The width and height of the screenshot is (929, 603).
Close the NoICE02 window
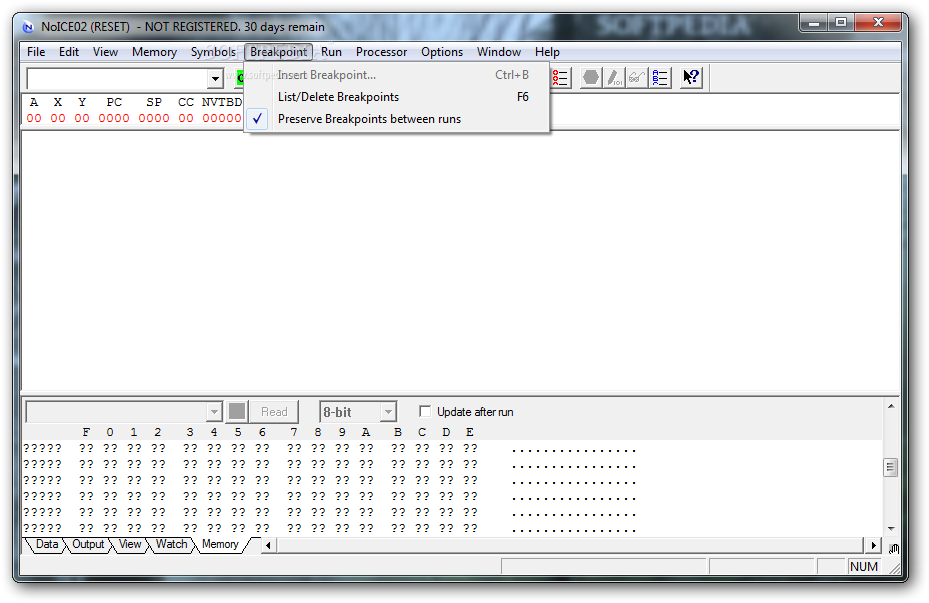pos(878,23)
